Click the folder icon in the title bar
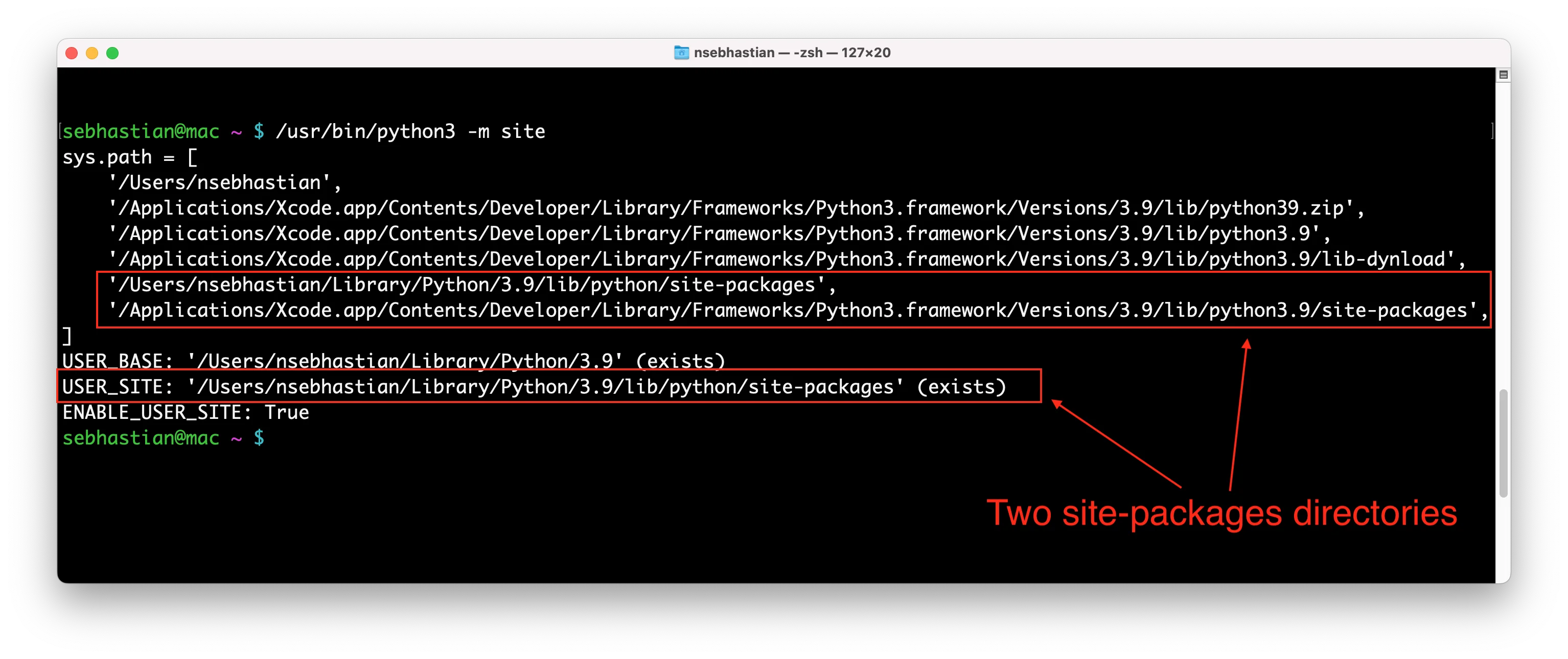 [681, 53]
